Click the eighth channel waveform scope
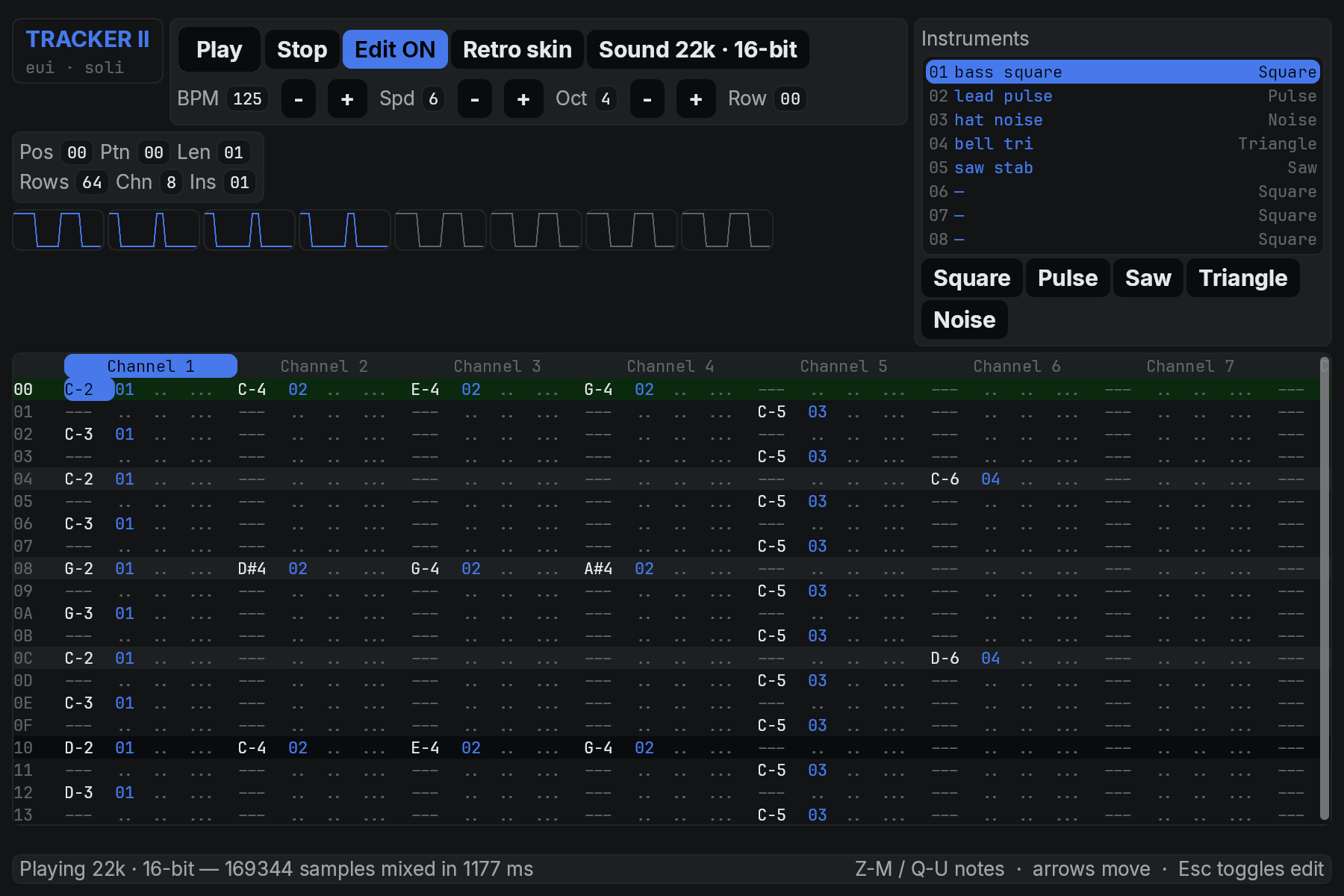 tap(727, 230)
